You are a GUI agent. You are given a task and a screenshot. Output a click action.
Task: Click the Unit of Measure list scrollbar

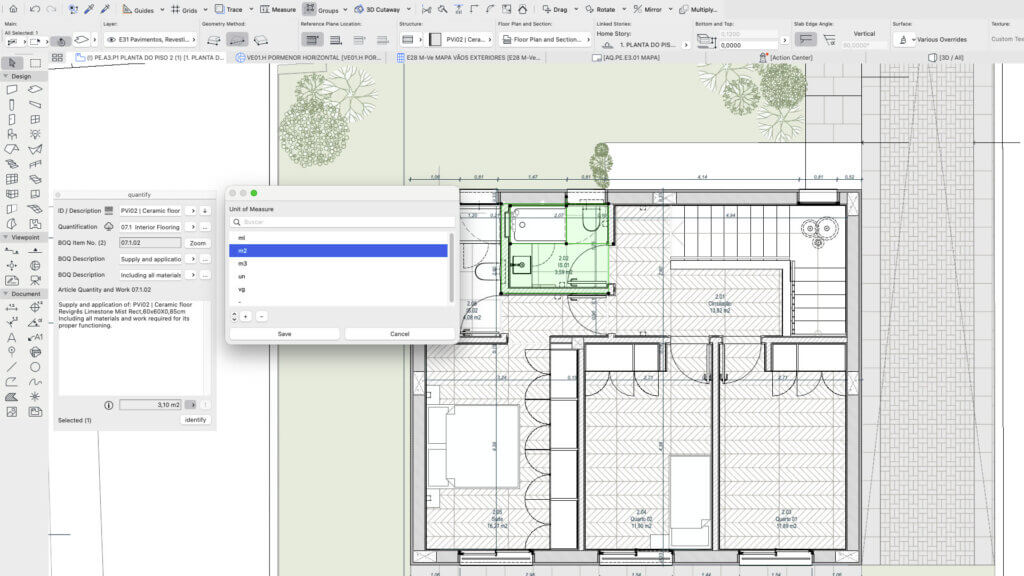(451, 268)
